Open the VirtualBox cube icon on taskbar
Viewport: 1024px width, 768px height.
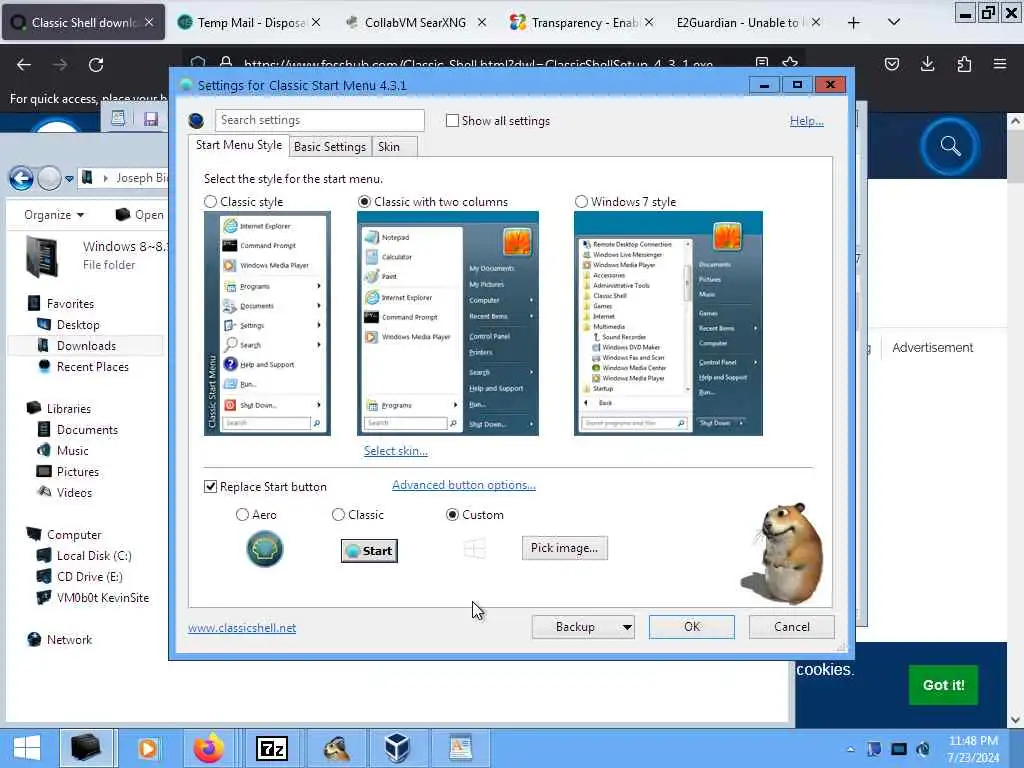397,748
